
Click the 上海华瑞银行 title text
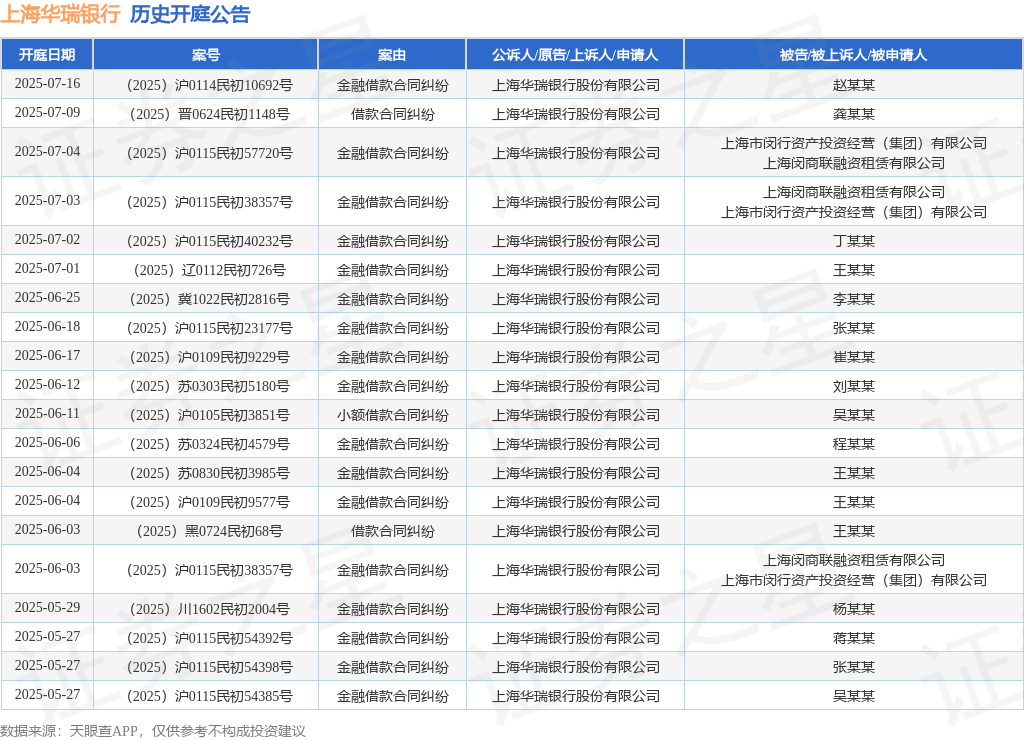click(x=61, y=14)
